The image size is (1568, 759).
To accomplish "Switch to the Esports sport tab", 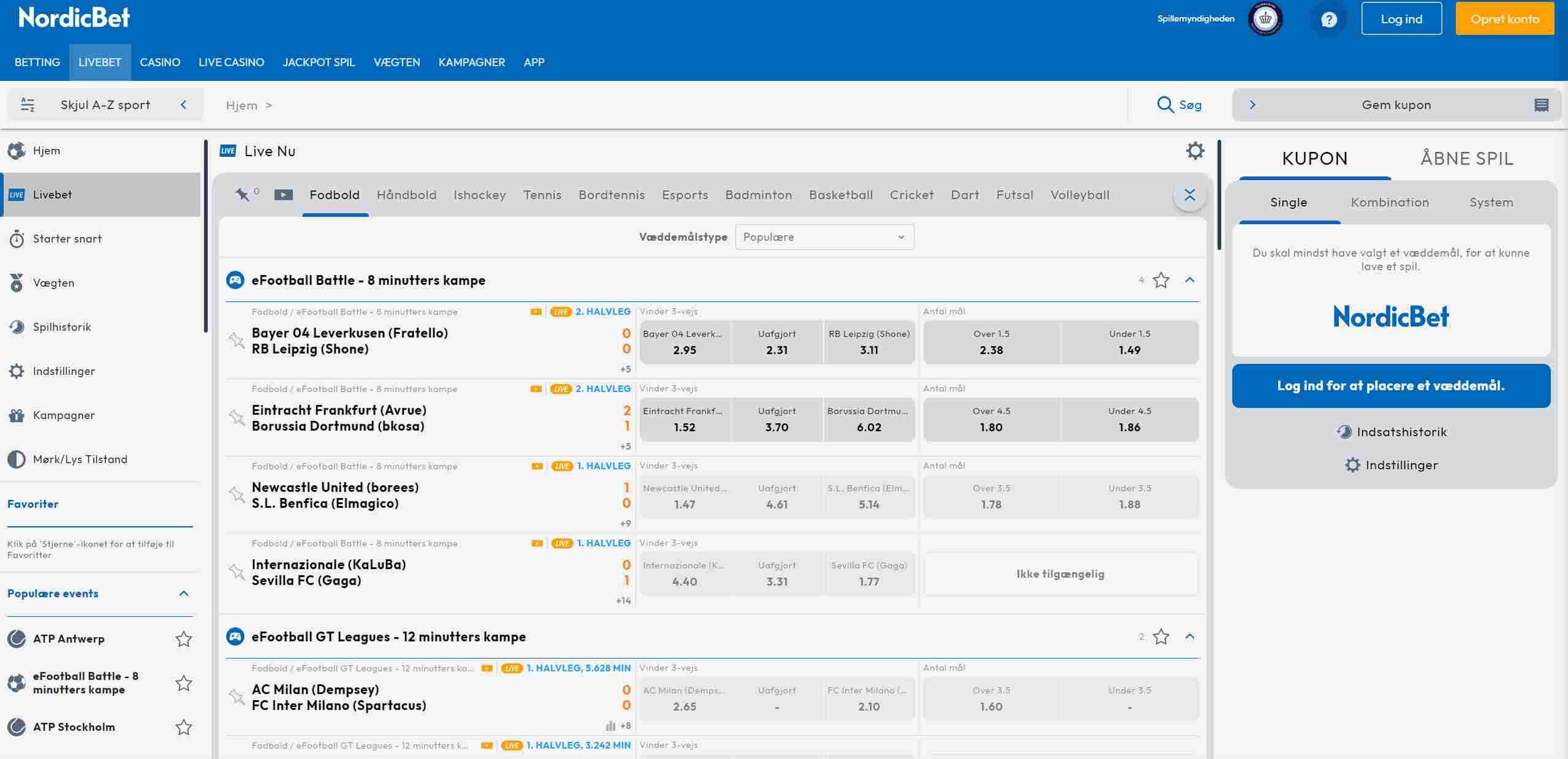I will (684, 195).
